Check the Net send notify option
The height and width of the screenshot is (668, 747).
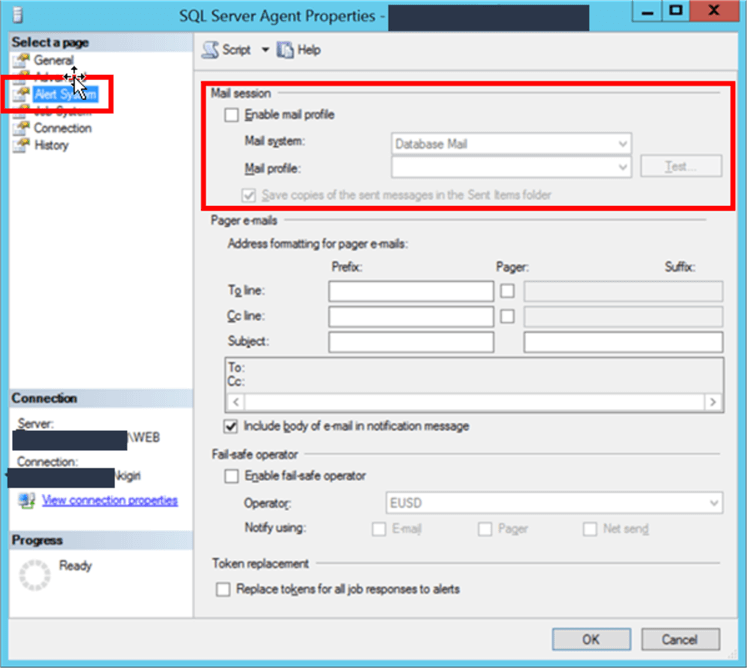click(x=590, y=529)
